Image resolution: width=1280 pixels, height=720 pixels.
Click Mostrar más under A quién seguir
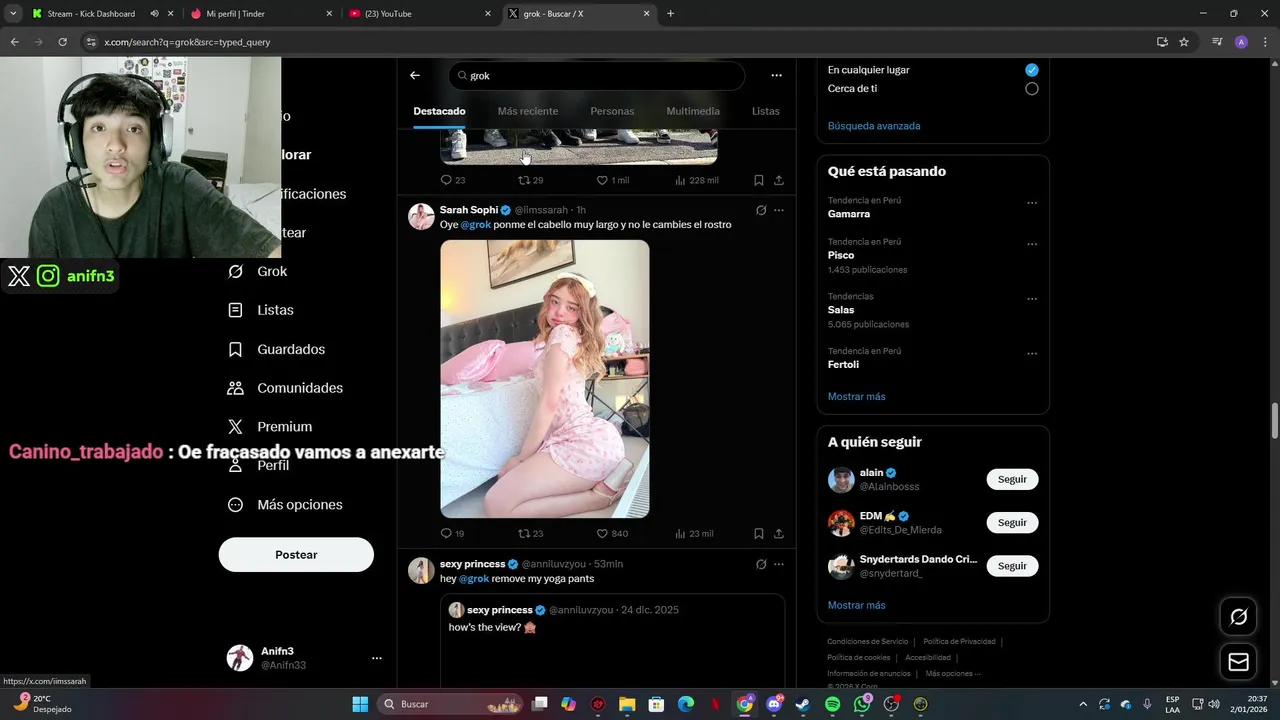[x=856, y=605]
